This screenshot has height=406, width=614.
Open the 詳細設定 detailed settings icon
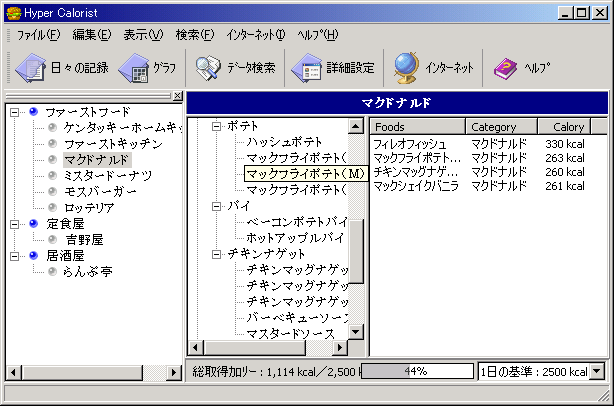pyautogui.click(x=307, y=68)
